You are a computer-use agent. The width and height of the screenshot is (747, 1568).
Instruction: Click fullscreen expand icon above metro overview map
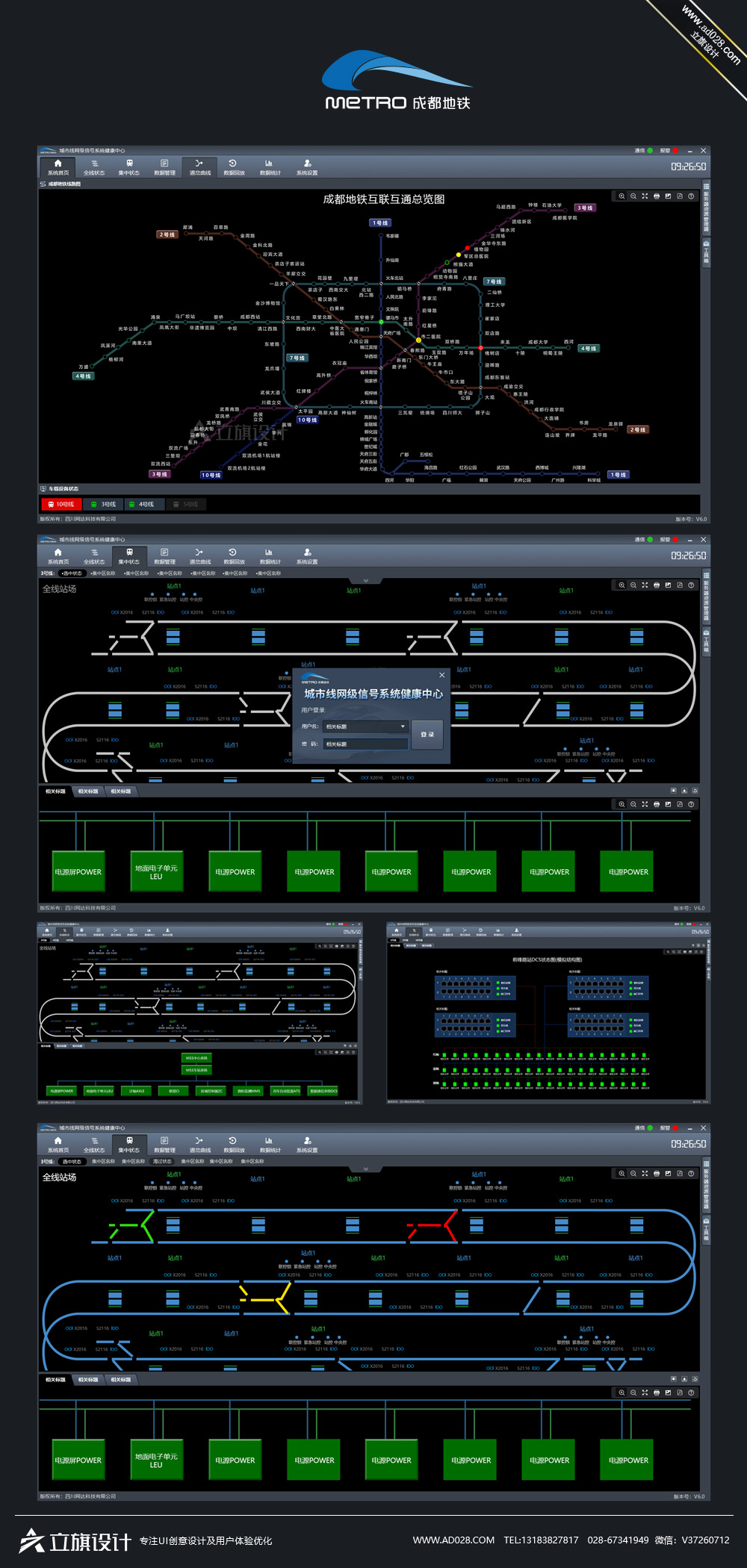(645, 196)
